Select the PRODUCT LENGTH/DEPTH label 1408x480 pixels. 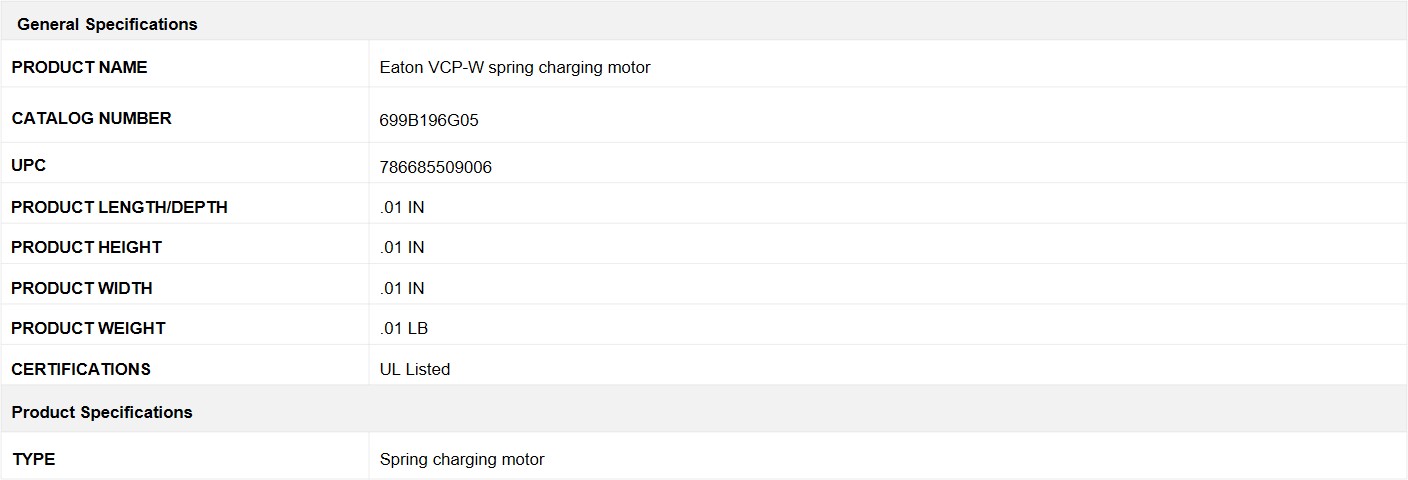(x=119, y=207)
